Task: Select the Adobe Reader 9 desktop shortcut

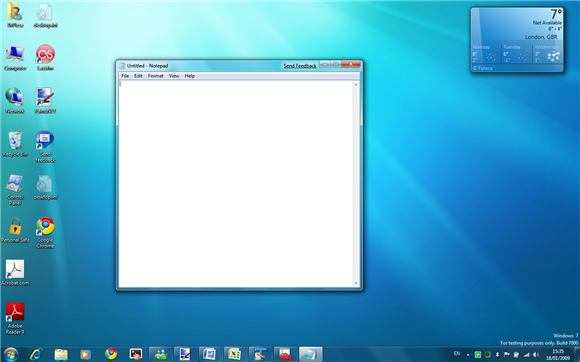Action: 15,318
